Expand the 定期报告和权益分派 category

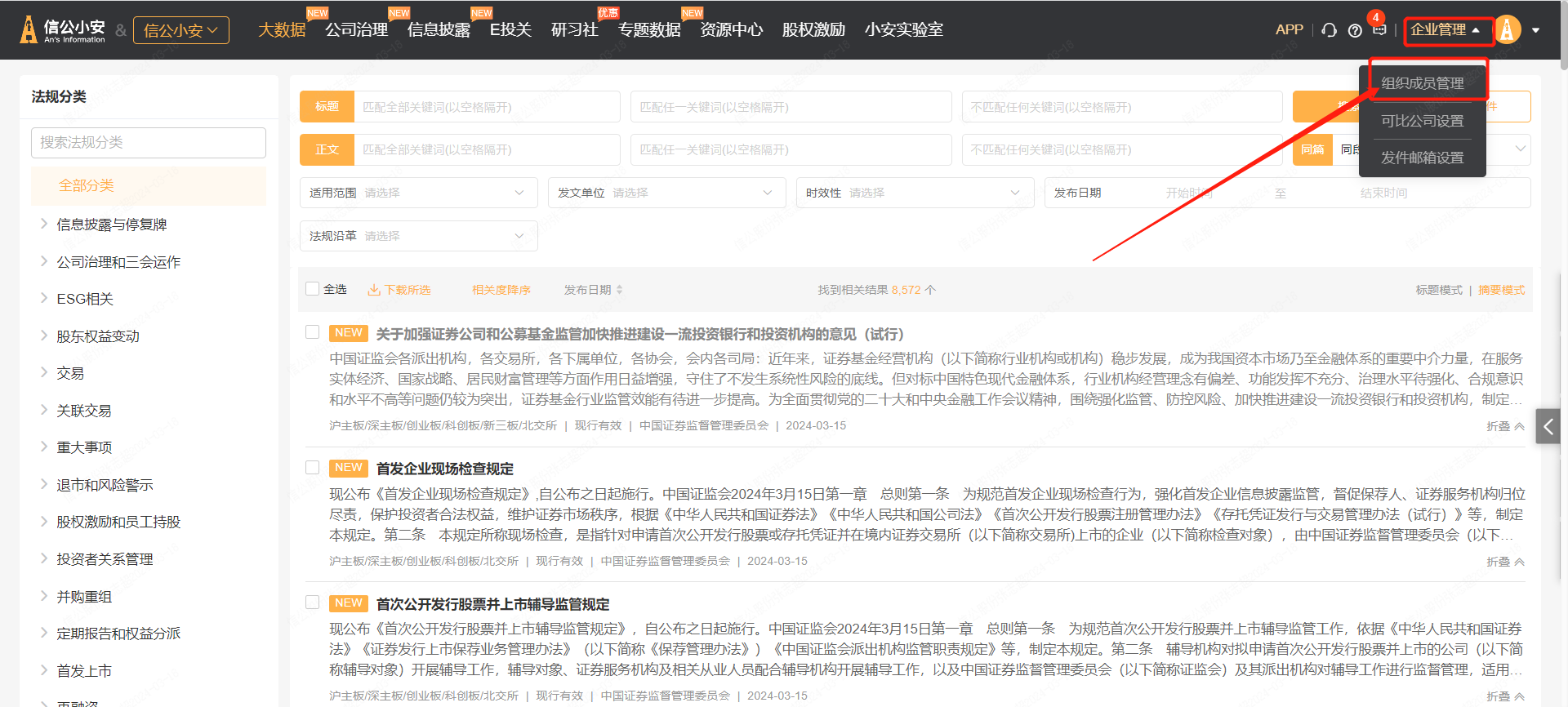43,633
